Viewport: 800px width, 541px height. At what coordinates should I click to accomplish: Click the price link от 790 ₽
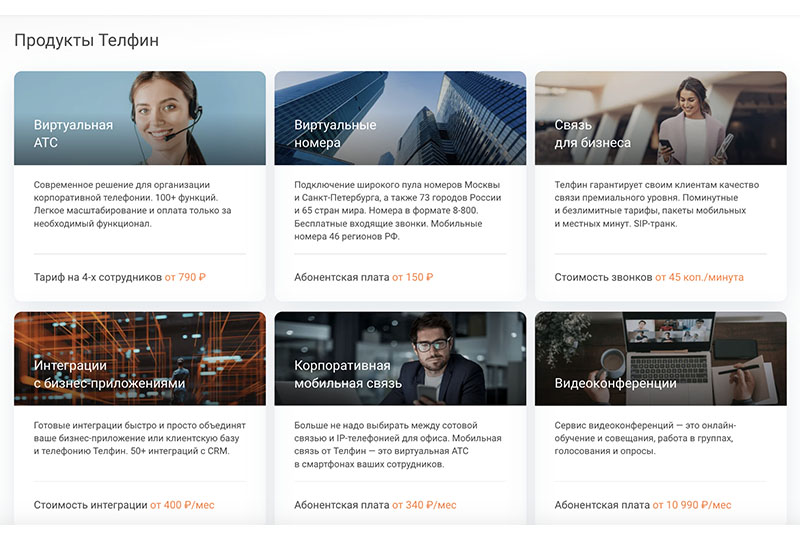click(185, 277)
